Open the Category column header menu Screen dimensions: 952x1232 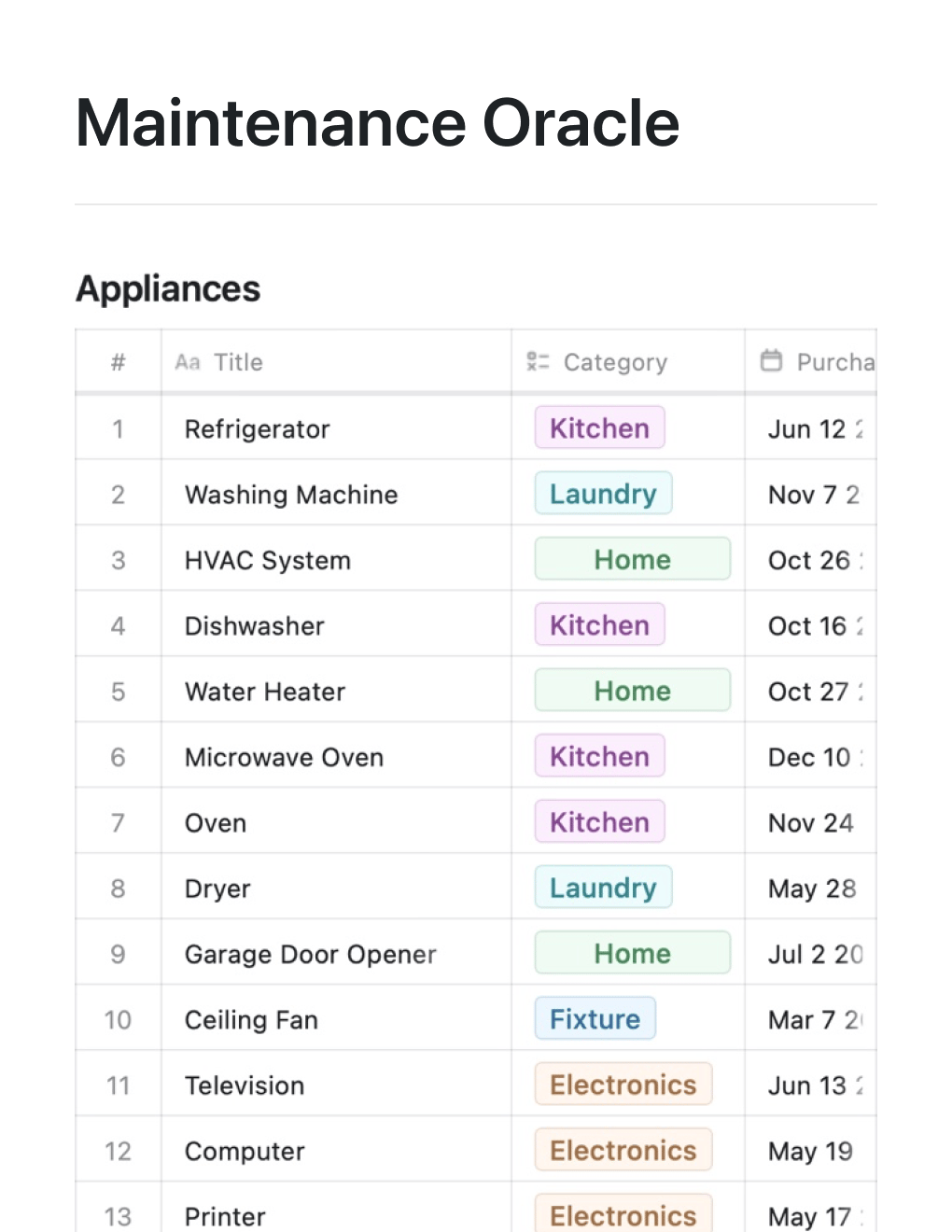coord(615,362)
